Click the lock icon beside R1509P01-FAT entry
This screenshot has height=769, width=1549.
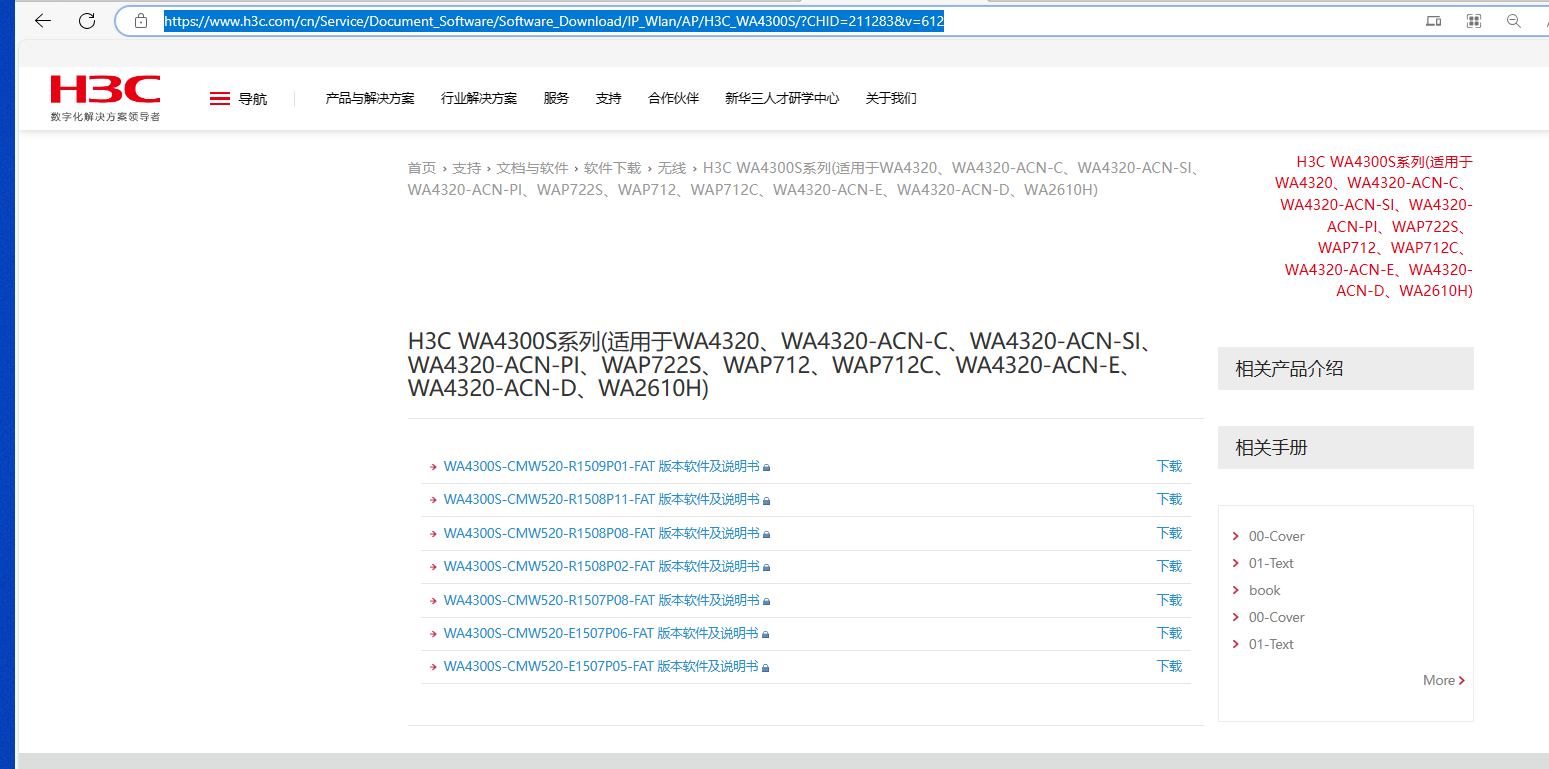[767, 467]
